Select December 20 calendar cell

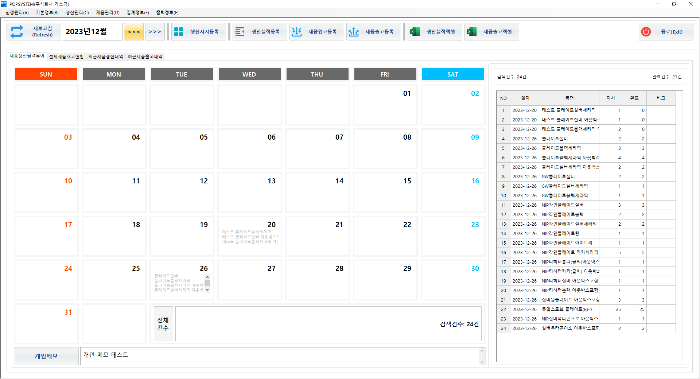click(249, 237)
